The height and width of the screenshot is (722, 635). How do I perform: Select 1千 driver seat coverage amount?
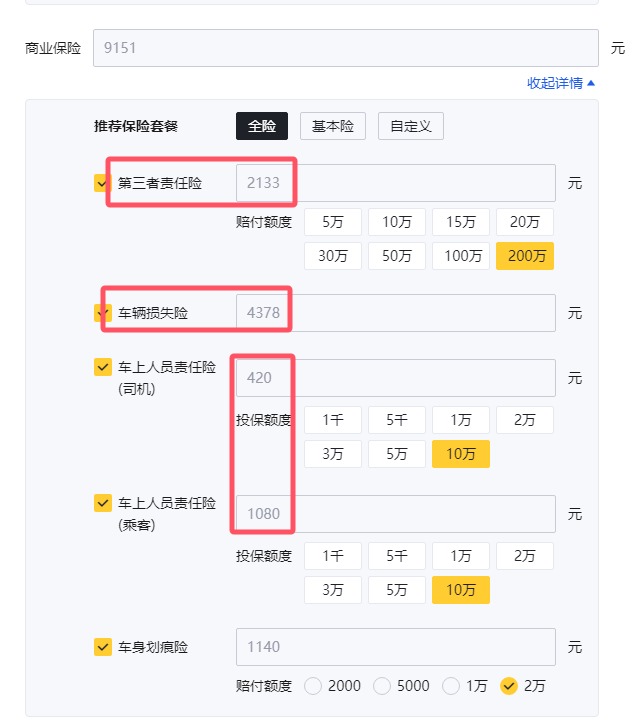pos(333,420)
